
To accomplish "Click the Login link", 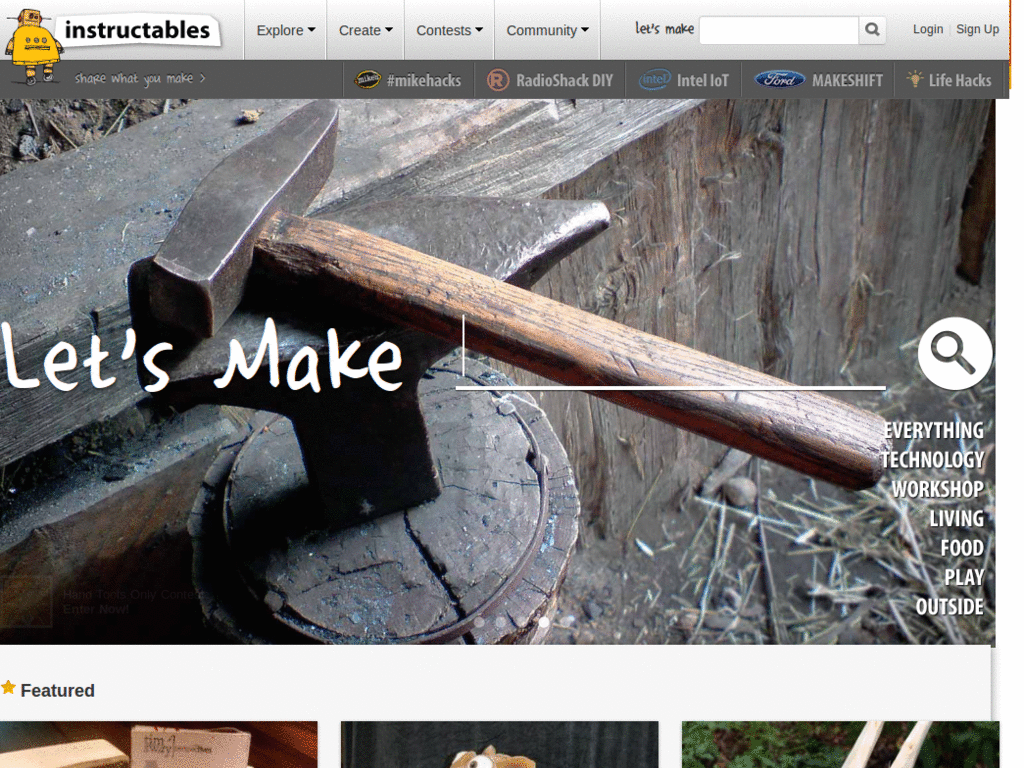I will (928, 29).
